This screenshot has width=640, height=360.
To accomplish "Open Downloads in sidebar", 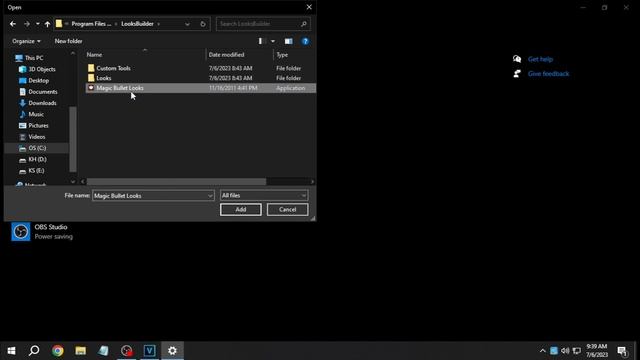I will tap(42, 103).
